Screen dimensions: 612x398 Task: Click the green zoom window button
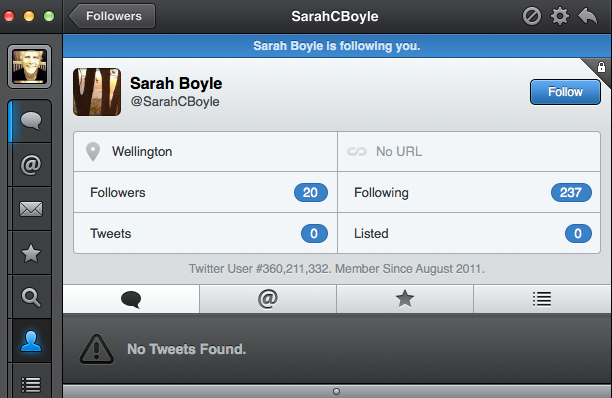click(x=49, y=16)
